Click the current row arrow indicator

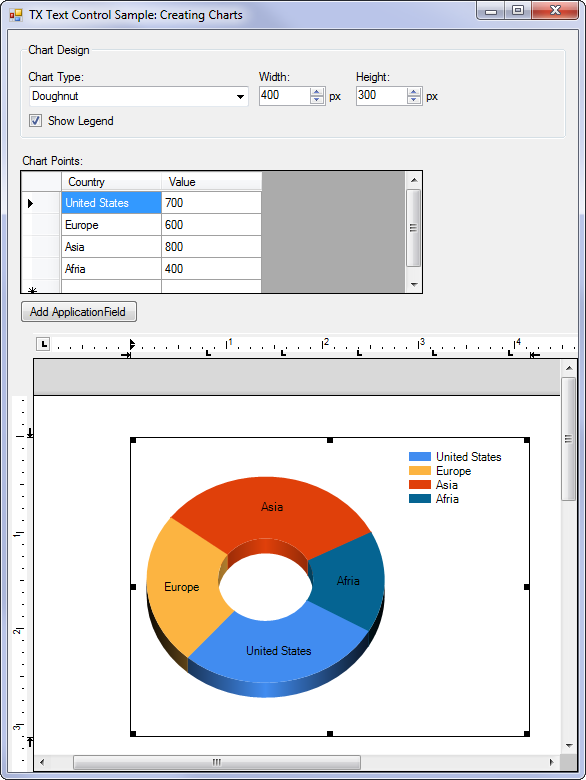[30, 203]
